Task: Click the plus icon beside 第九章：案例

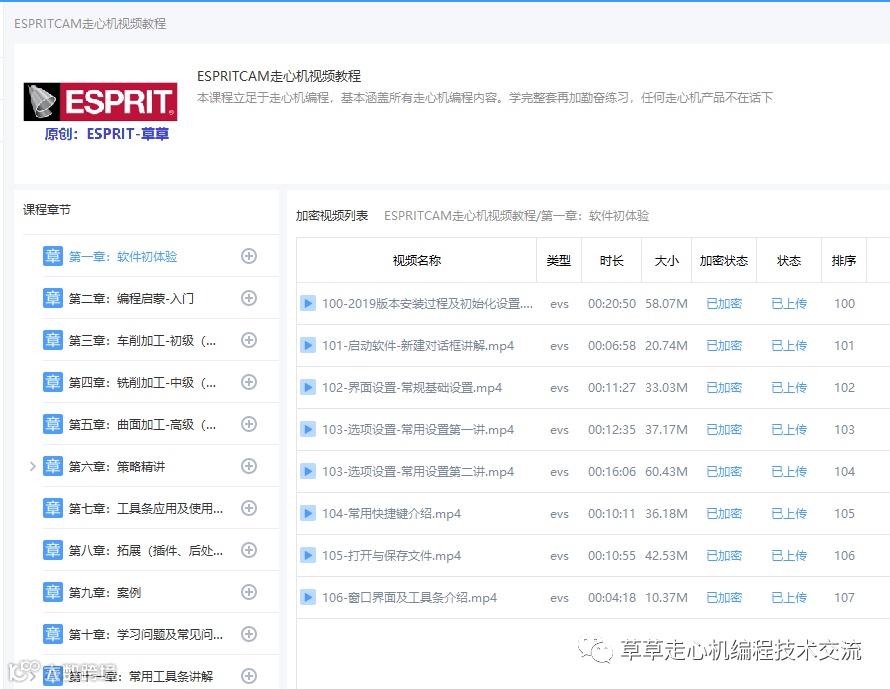Action: pos(249,592)
